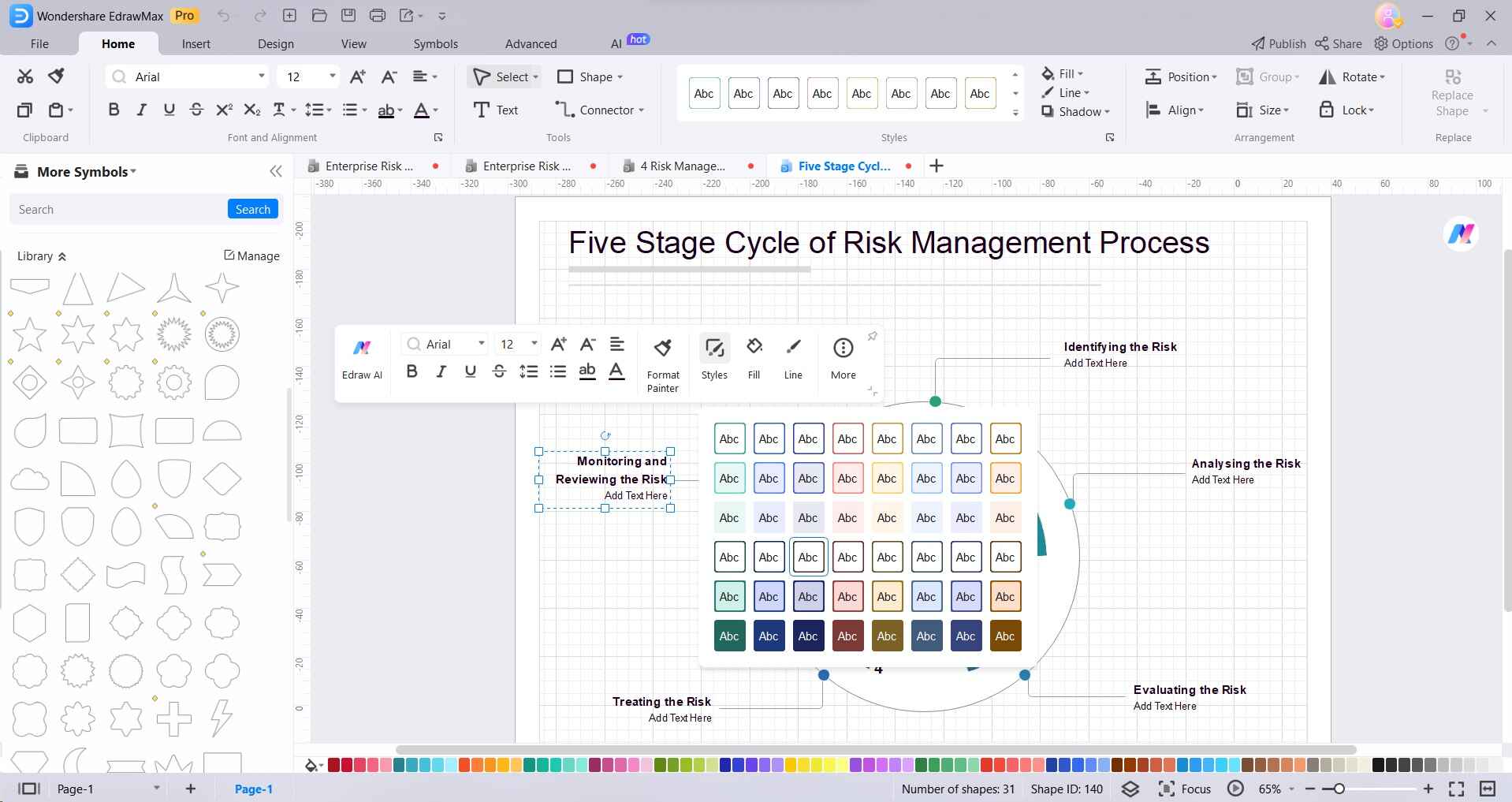Click Line pen in floating toolbar

[793, 357]
